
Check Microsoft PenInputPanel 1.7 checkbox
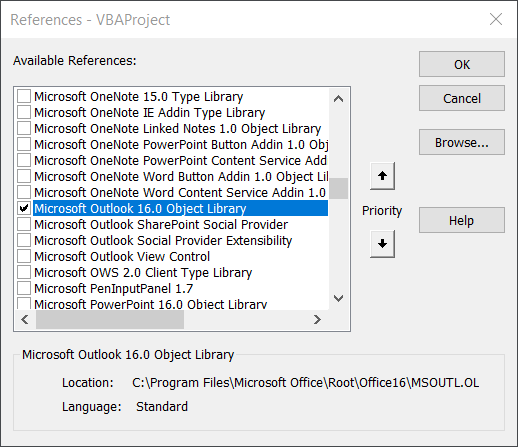pyautogui.click(x=24, y=288)
